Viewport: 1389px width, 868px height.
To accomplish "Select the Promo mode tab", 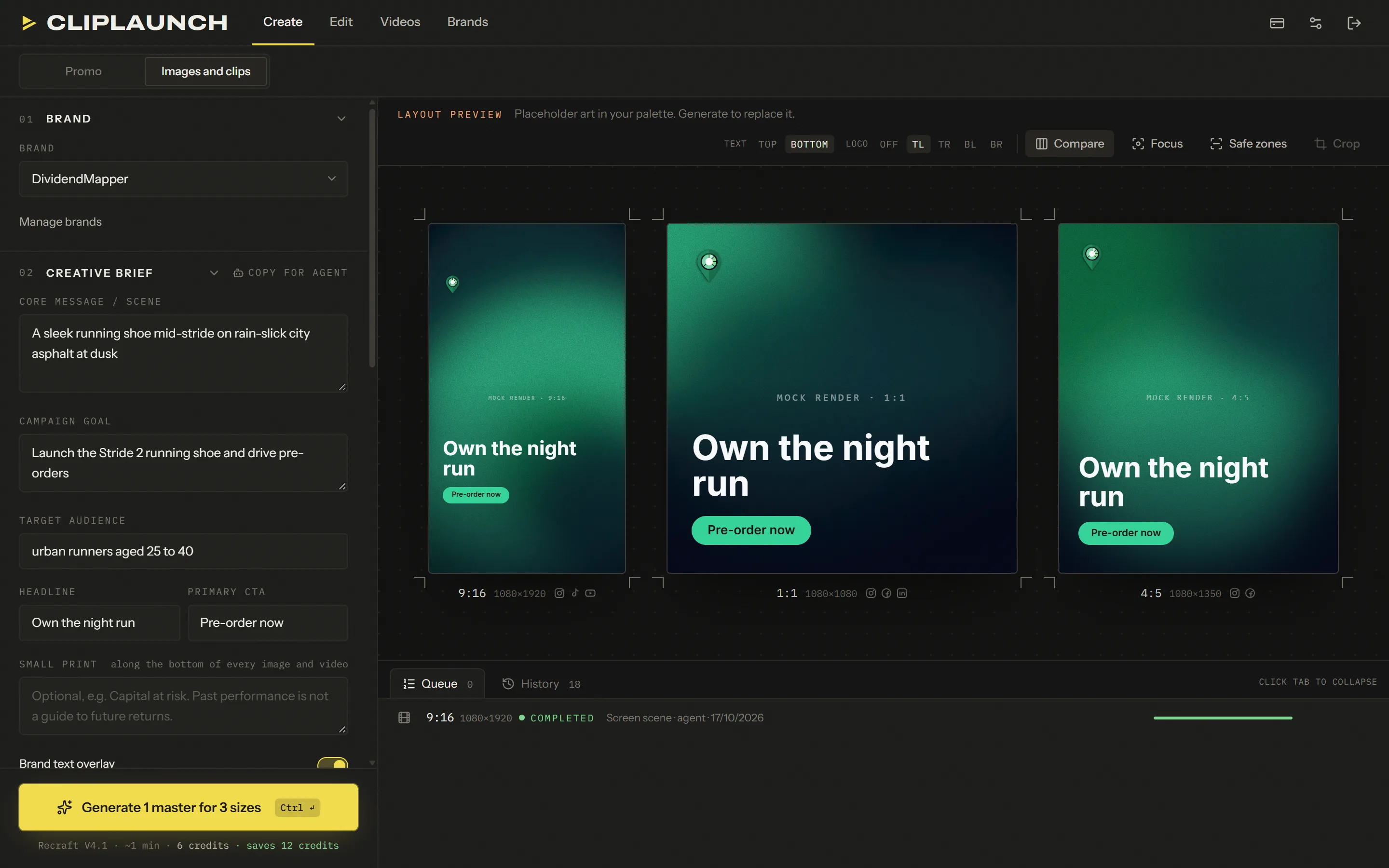I will click(83, 71).
